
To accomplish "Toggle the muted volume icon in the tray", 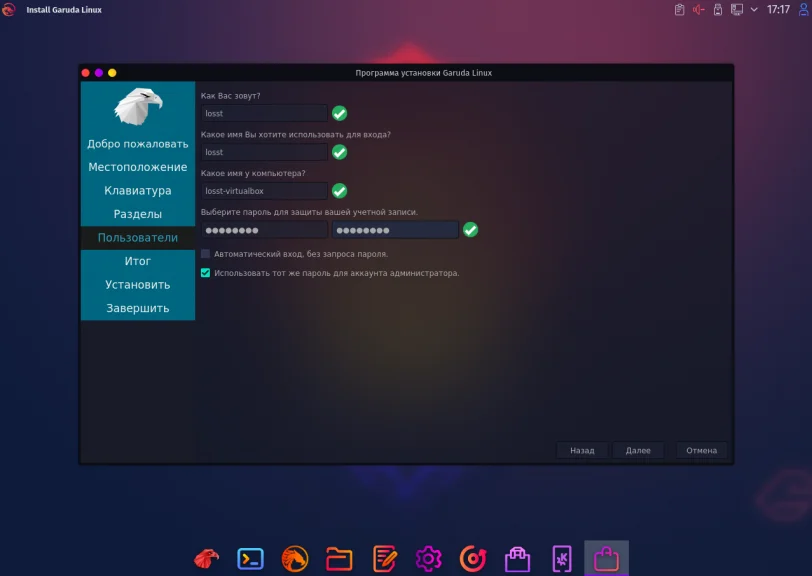I will [698, 11].
